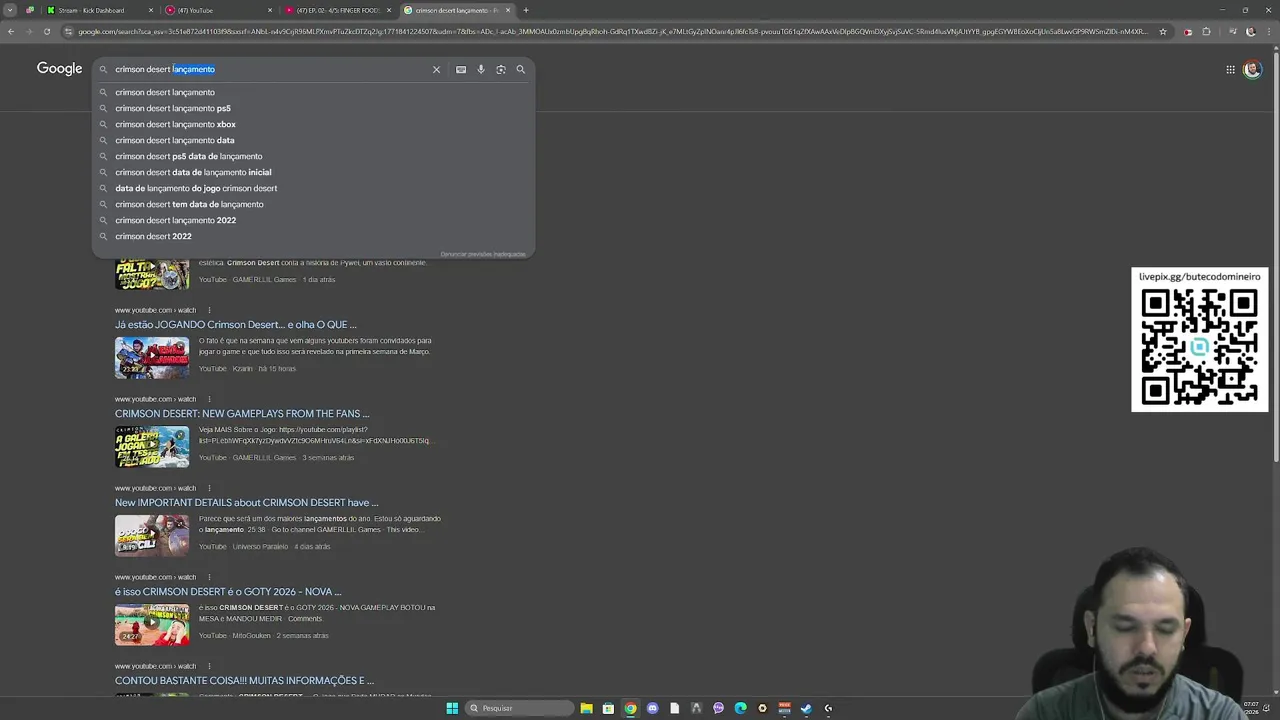
Task: Open the Chrome profile avatar in toolbar
Action: 1250,32
